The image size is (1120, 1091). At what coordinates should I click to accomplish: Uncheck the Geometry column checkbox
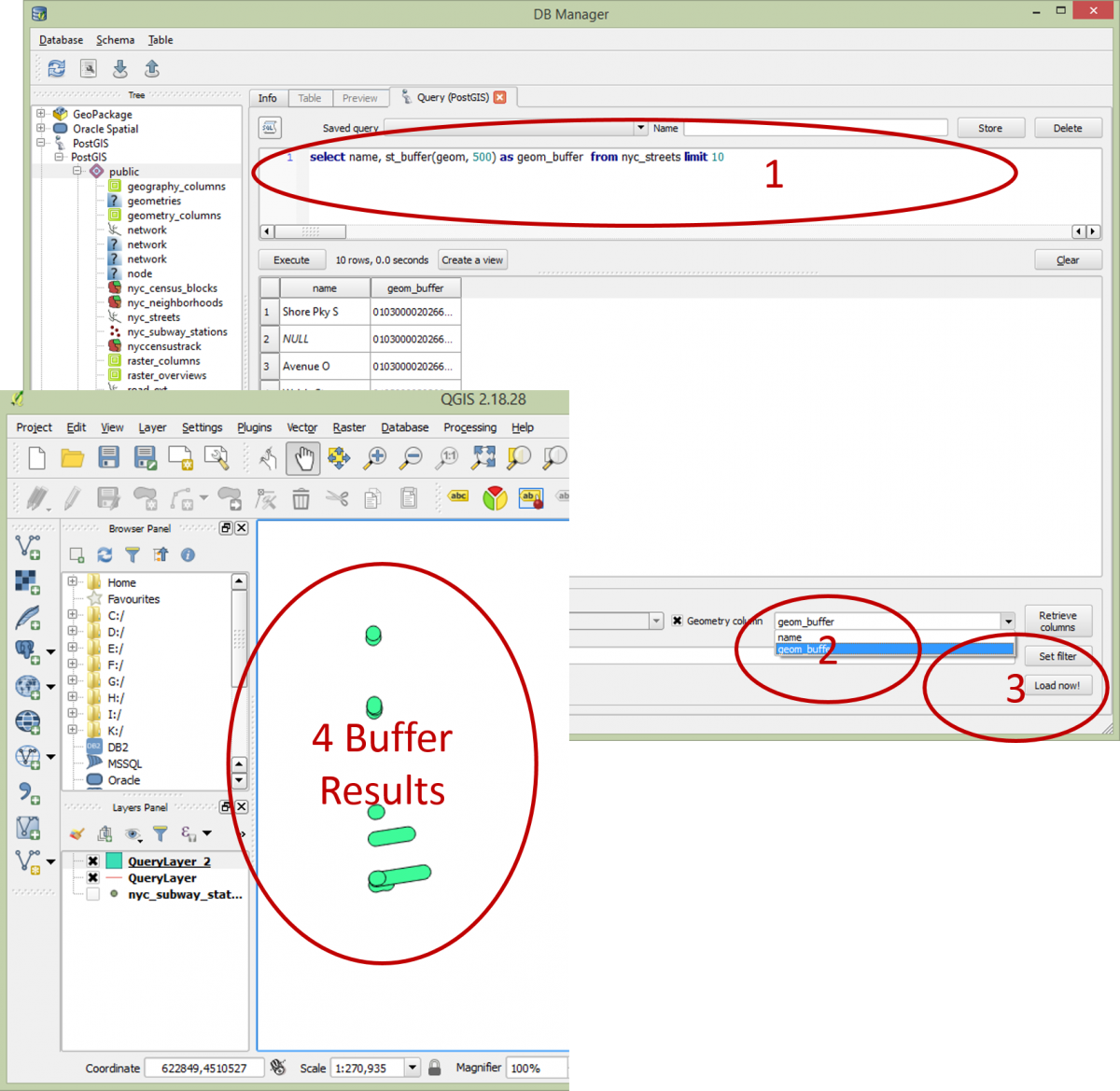(678, 621)
